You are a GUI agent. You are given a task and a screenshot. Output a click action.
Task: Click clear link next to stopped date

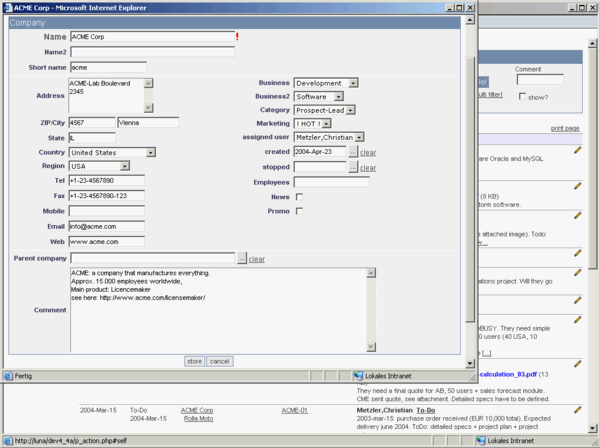368,168
